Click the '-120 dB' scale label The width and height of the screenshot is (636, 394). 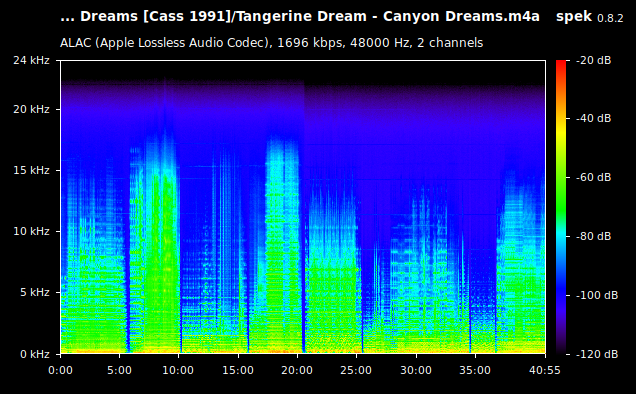point(597,354)
